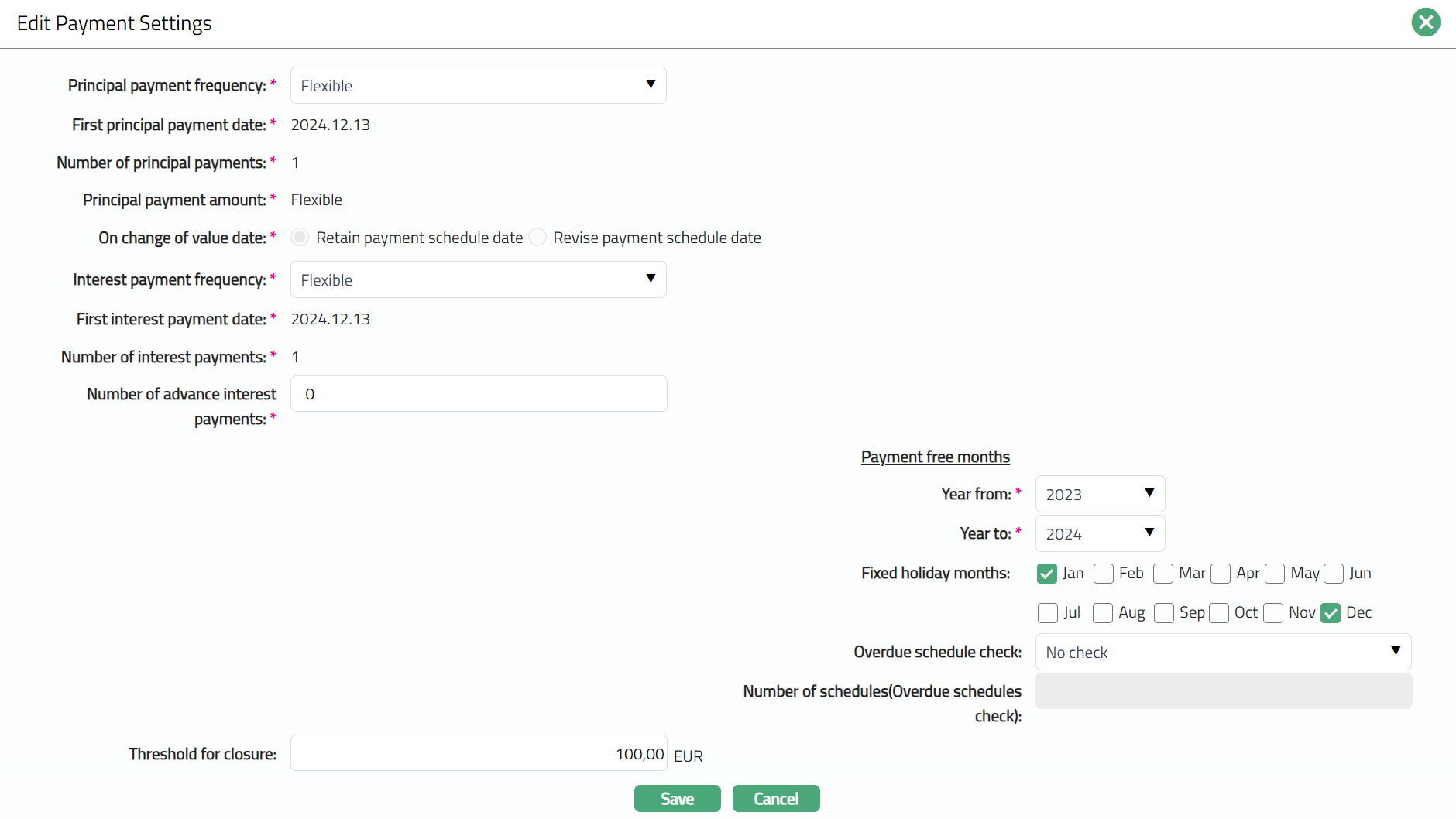This screenshot has height=819, width=1456.
Task: Uncheck the Dec holiday month checkbox
Action: (1331, 613)
